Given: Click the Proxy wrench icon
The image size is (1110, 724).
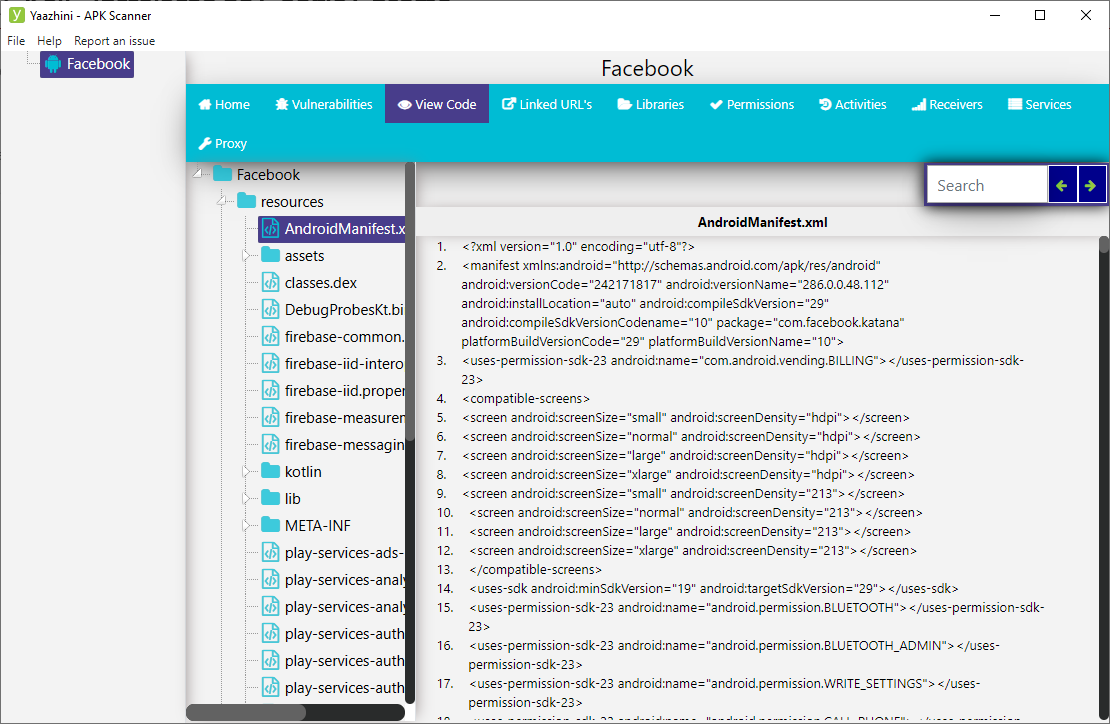Looking at the screenshot, I should click(205, 144).
